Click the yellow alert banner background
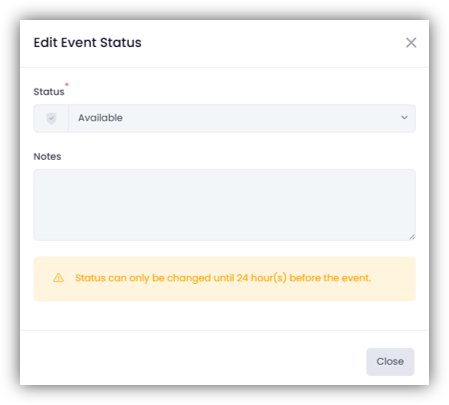 click(225, 291)
